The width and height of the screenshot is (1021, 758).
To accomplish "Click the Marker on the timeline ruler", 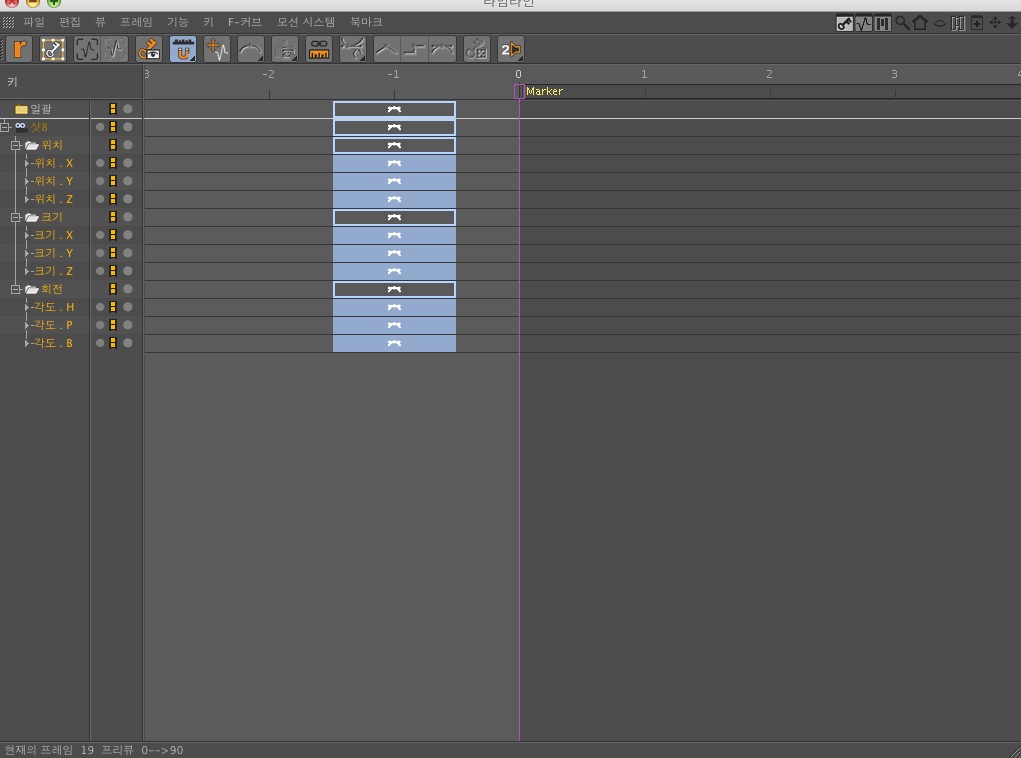I will 538,91.
